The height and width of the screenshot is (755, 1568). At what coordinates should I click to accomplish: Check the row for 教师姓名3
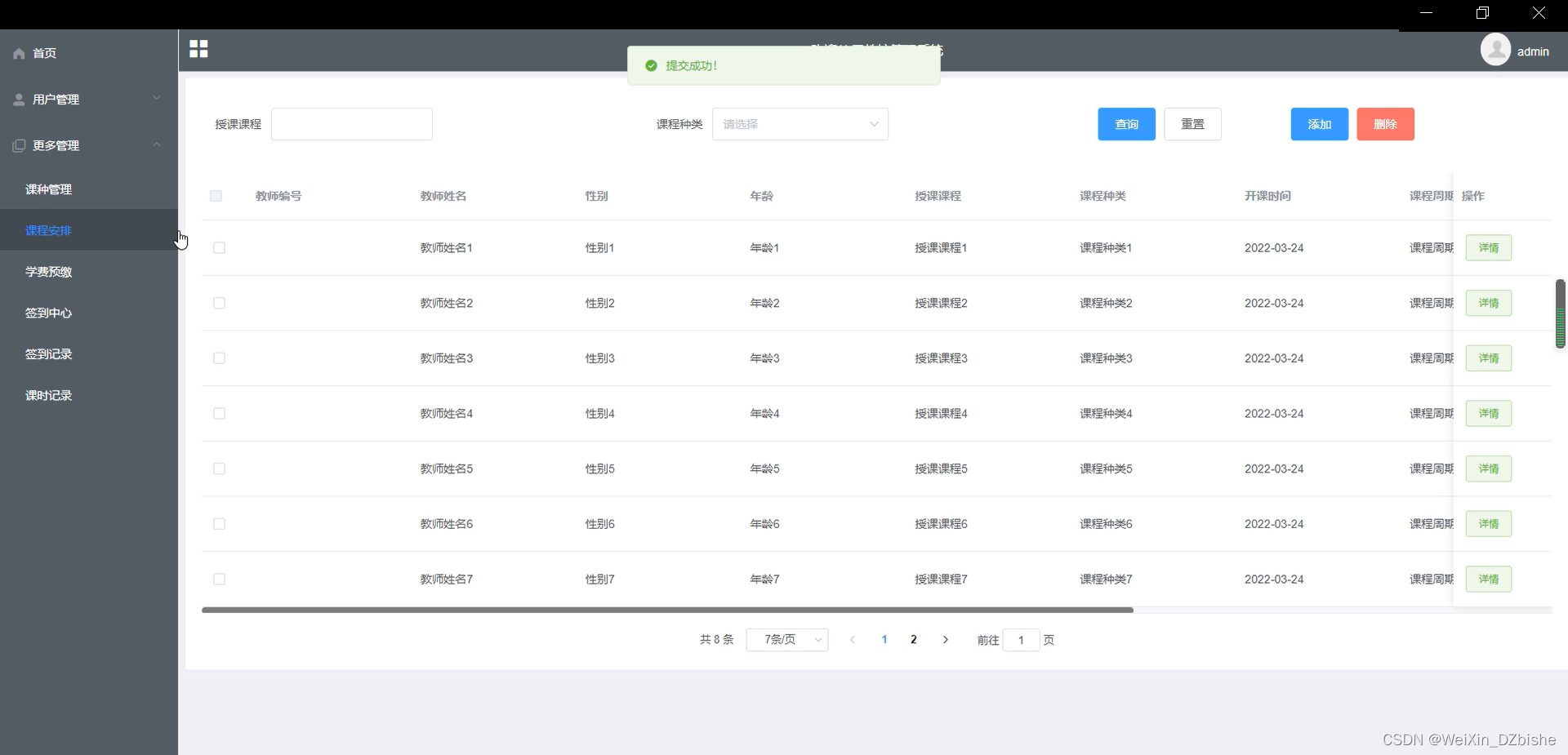[x=219, y=358]
